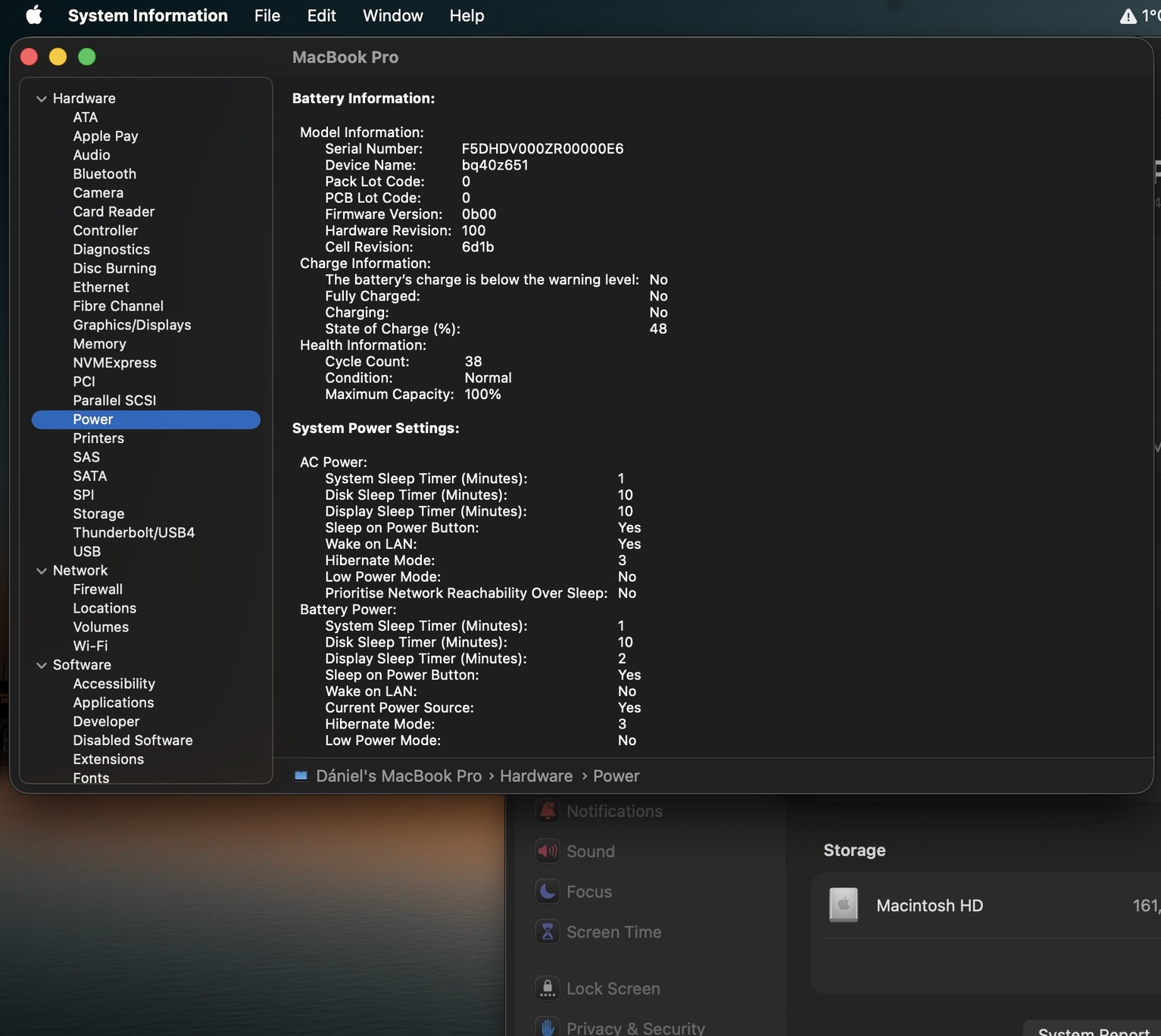1161x1036 pixels.
Task: Click the Sound speaker icon in System Settings
Action: coord(548,851)
